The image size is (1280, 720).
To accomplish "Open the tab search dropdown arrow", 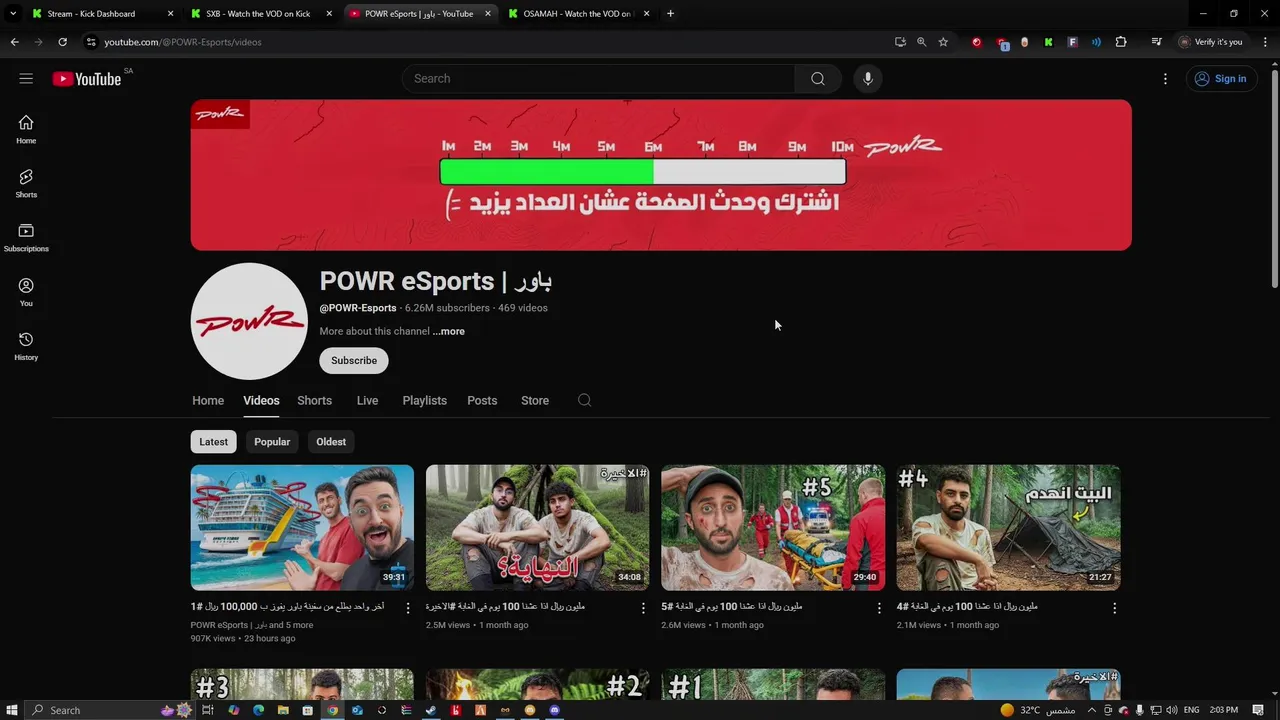I will coord(12,14).
